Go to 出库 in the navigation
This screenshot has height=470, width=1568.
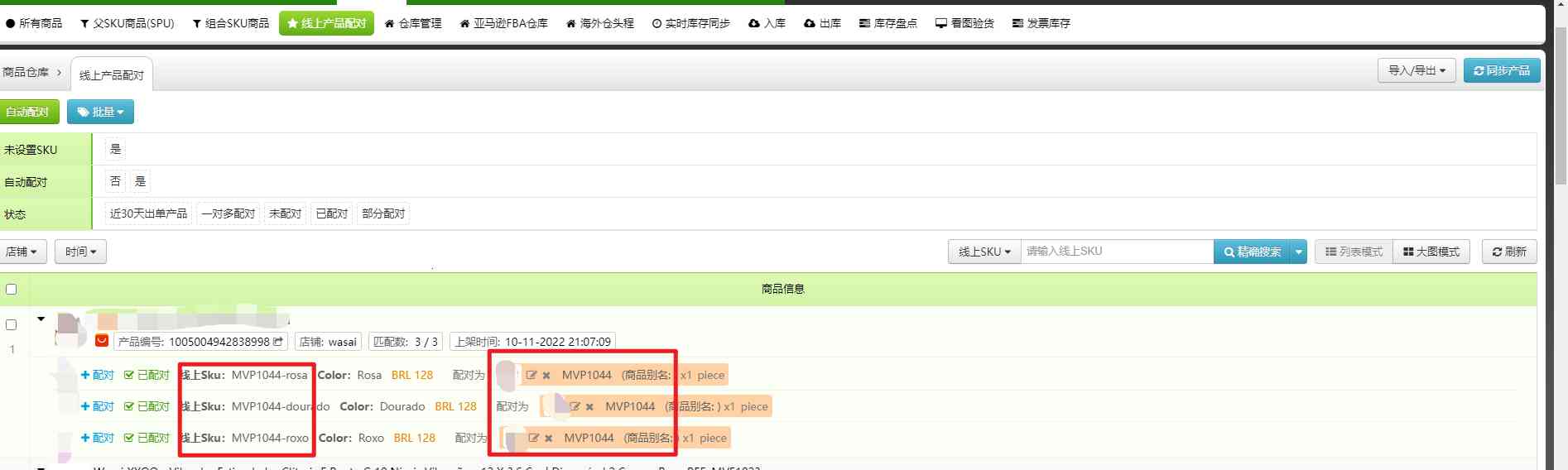[823, 23]
